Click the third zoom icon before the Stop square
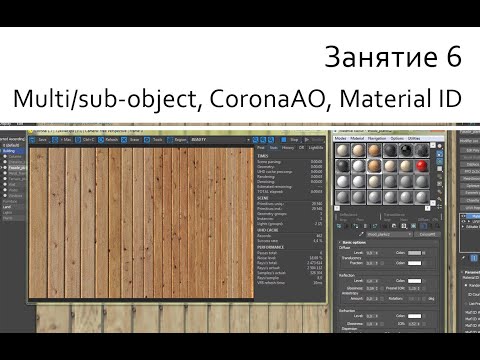The height and width of the screenshot is (360, 480). click(x=271, y=140)
